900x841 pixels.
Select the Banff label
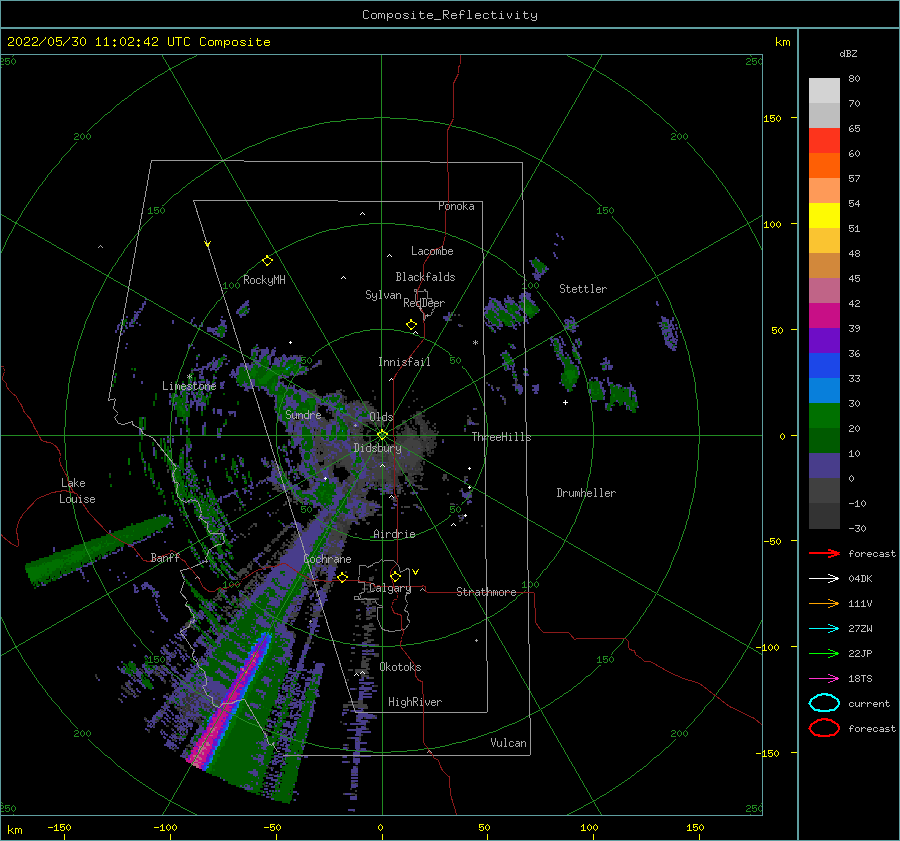165,557
